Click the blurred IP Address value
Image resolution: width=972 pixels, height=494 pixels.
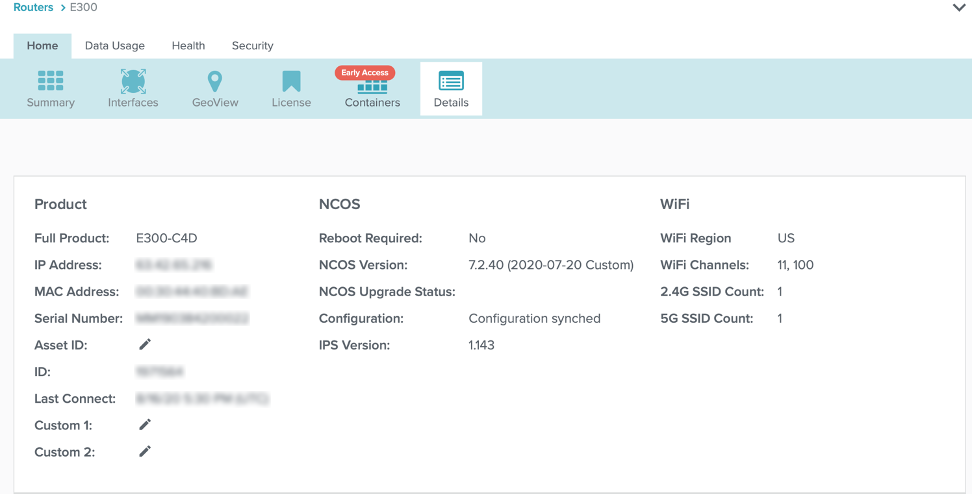coord(174,265)
